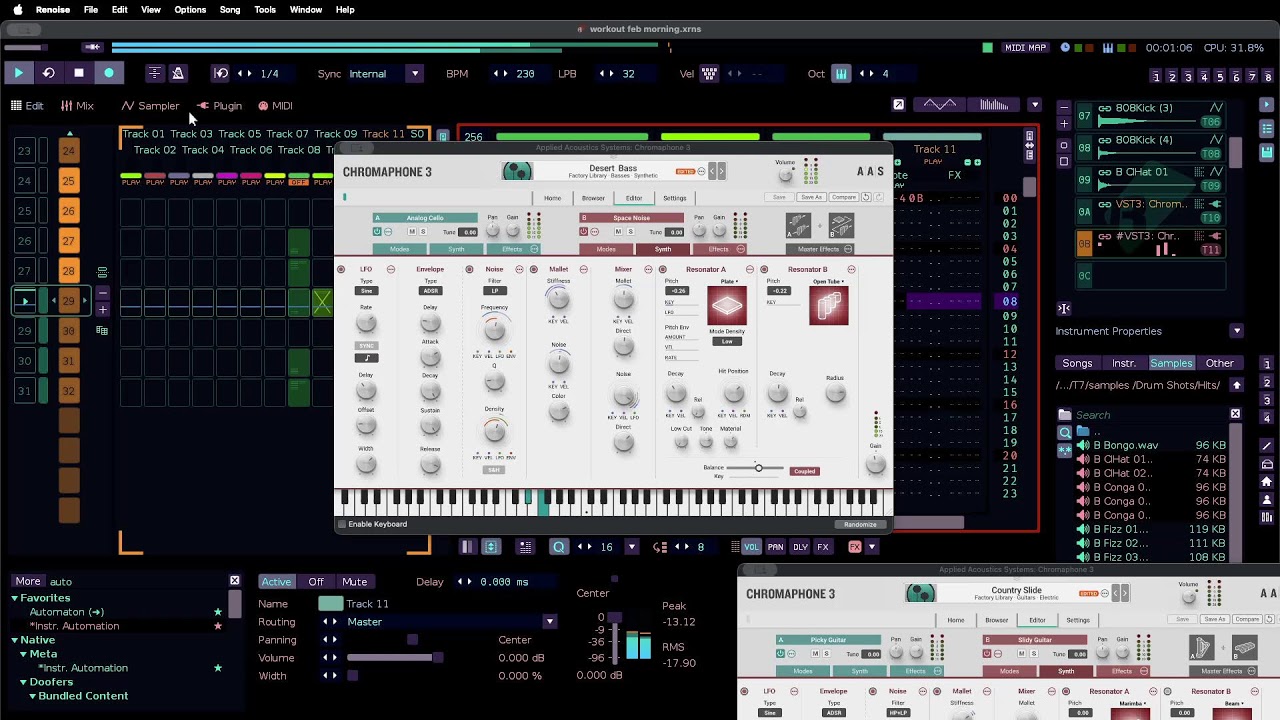This screenshot has width=1280, height=720.
Task: Open the MIDI tab
Action: 275,106
